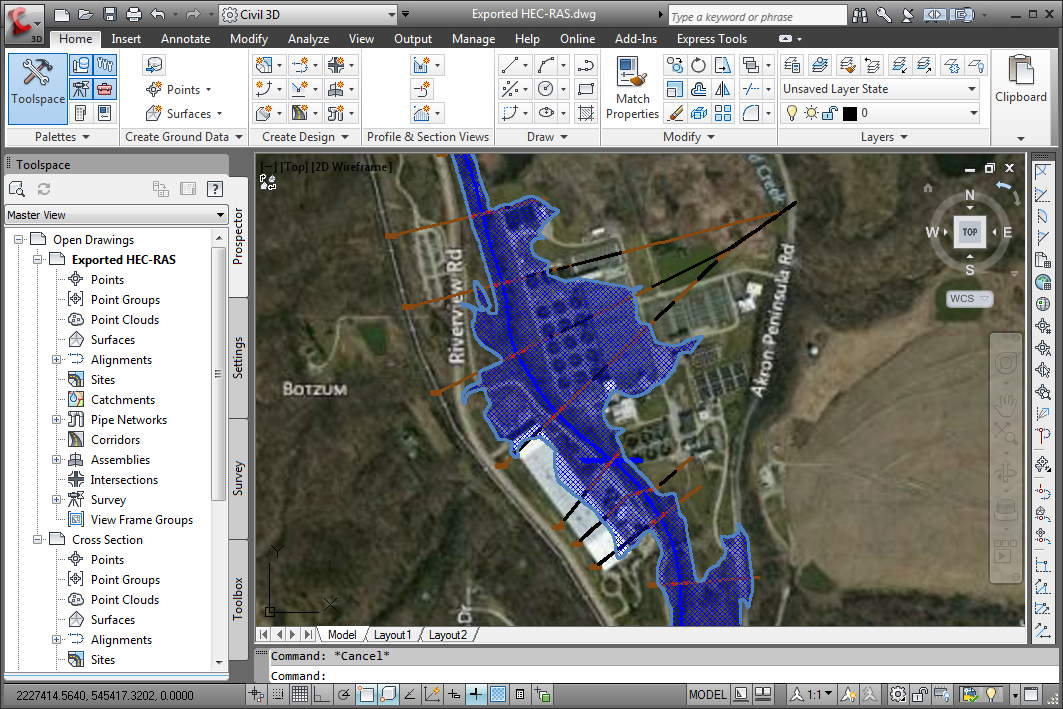Click the Sample Lines icon in Profile & Section Views
The image size is (1063, 709).
point(422,89)
